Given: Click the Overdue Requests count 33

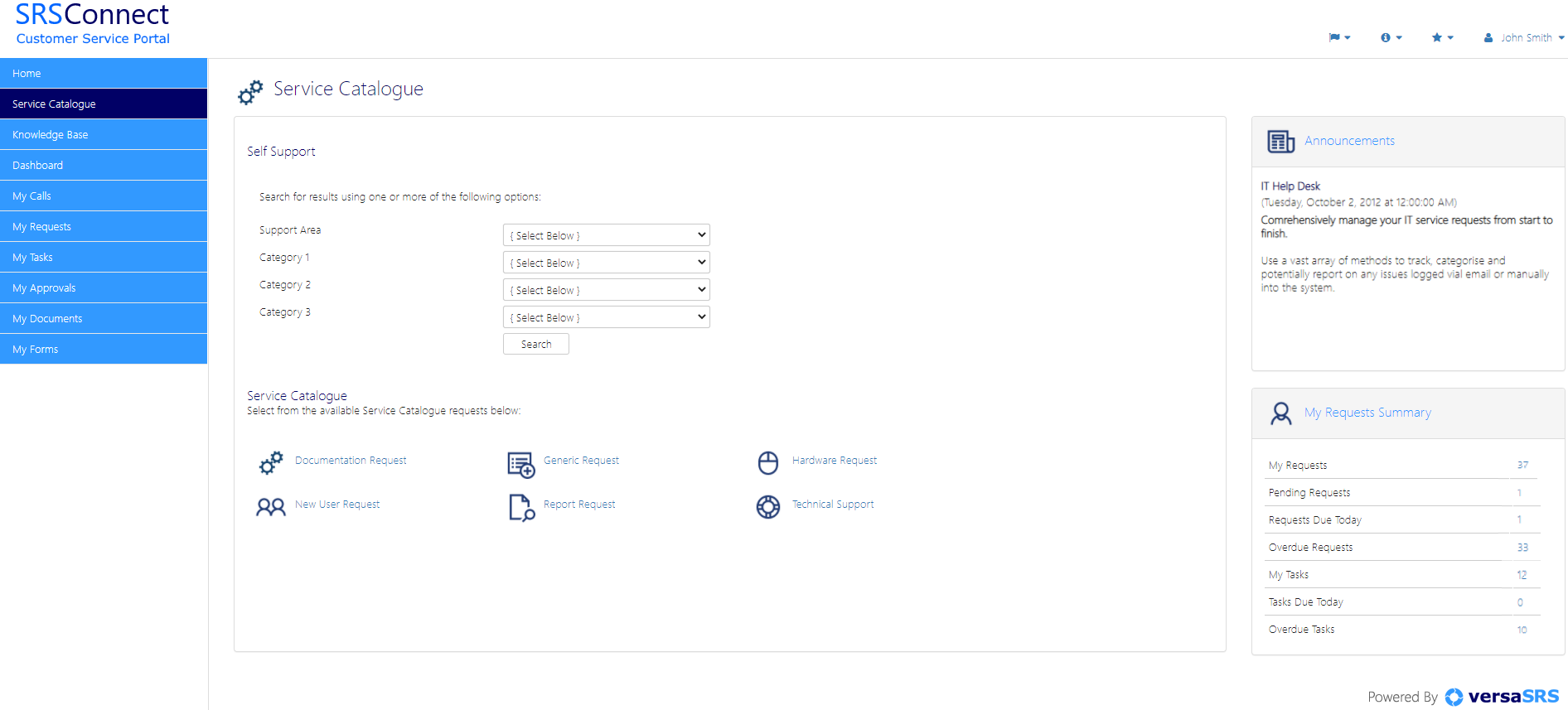Looking at the screenshot, I should coord(1522,548).
